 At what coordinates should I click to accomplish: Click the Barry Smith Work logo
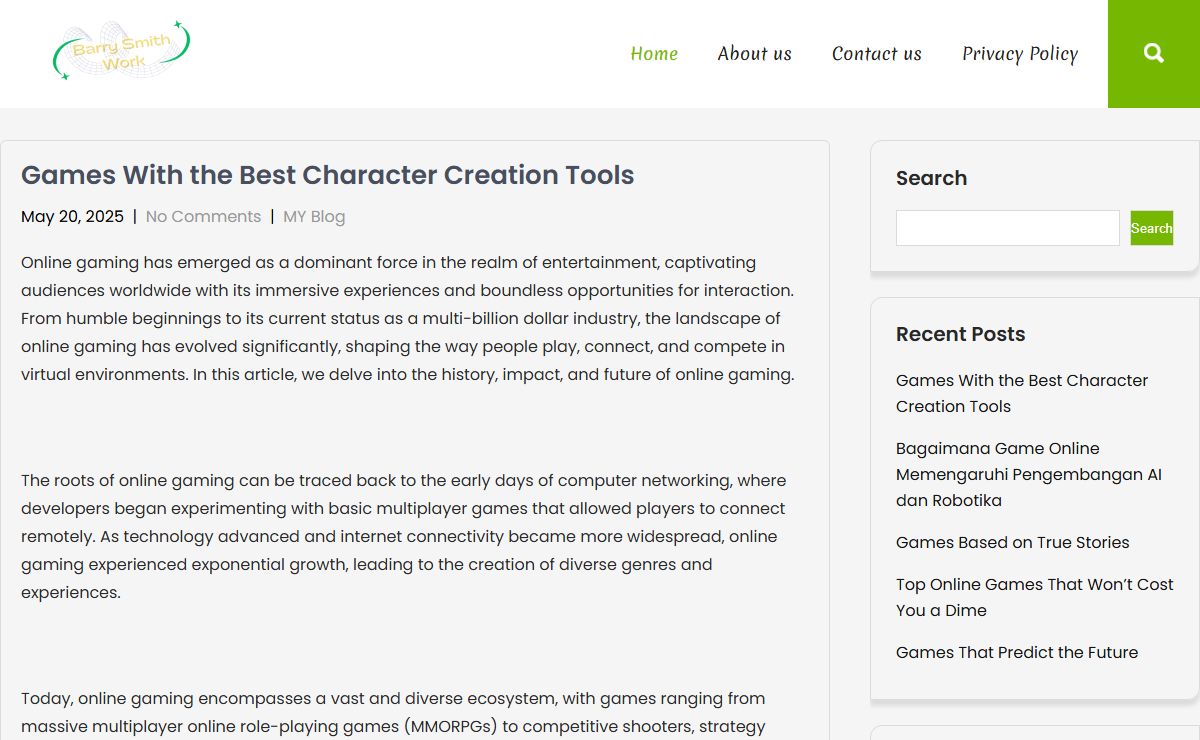(x=121, y=50)
